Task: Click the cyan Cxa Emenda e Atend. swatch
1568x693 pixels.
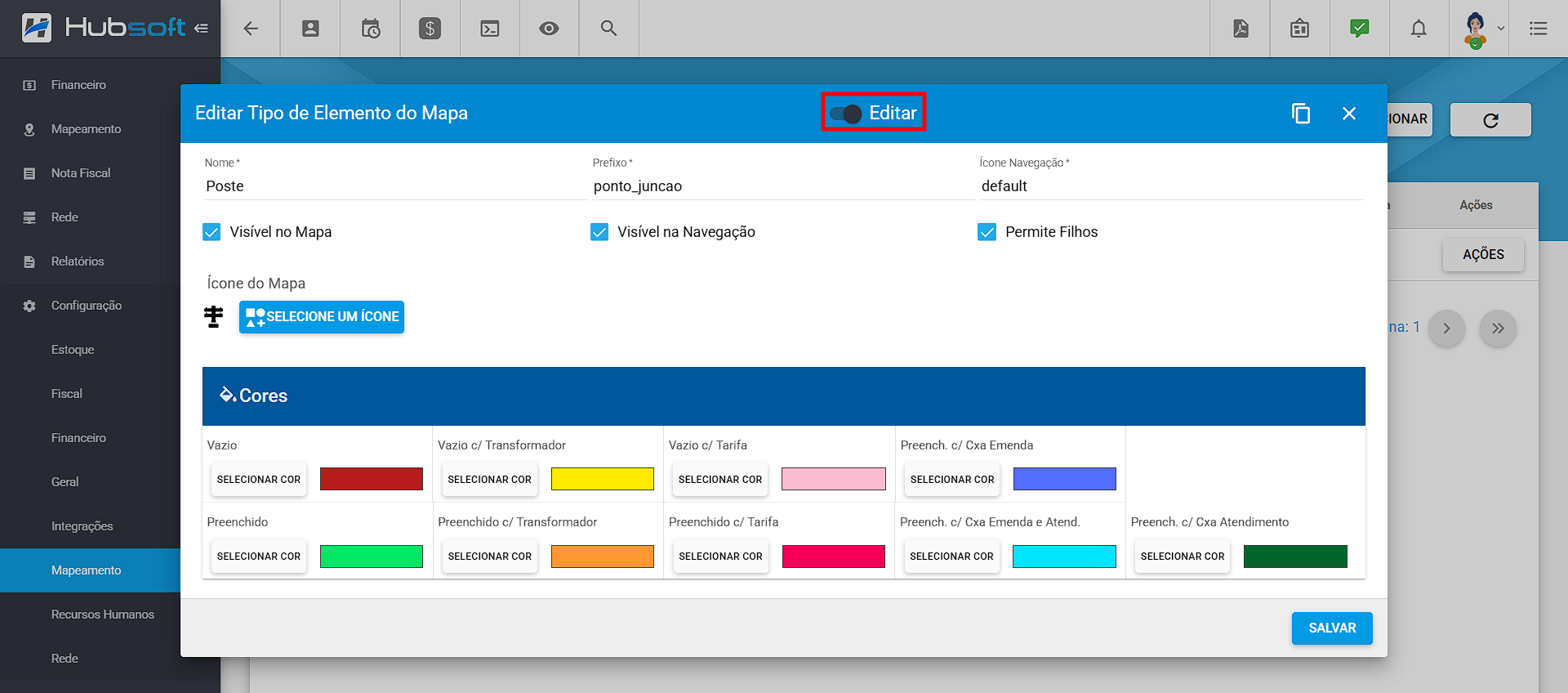Action: pyautogui.click(x=1065, y=557)
